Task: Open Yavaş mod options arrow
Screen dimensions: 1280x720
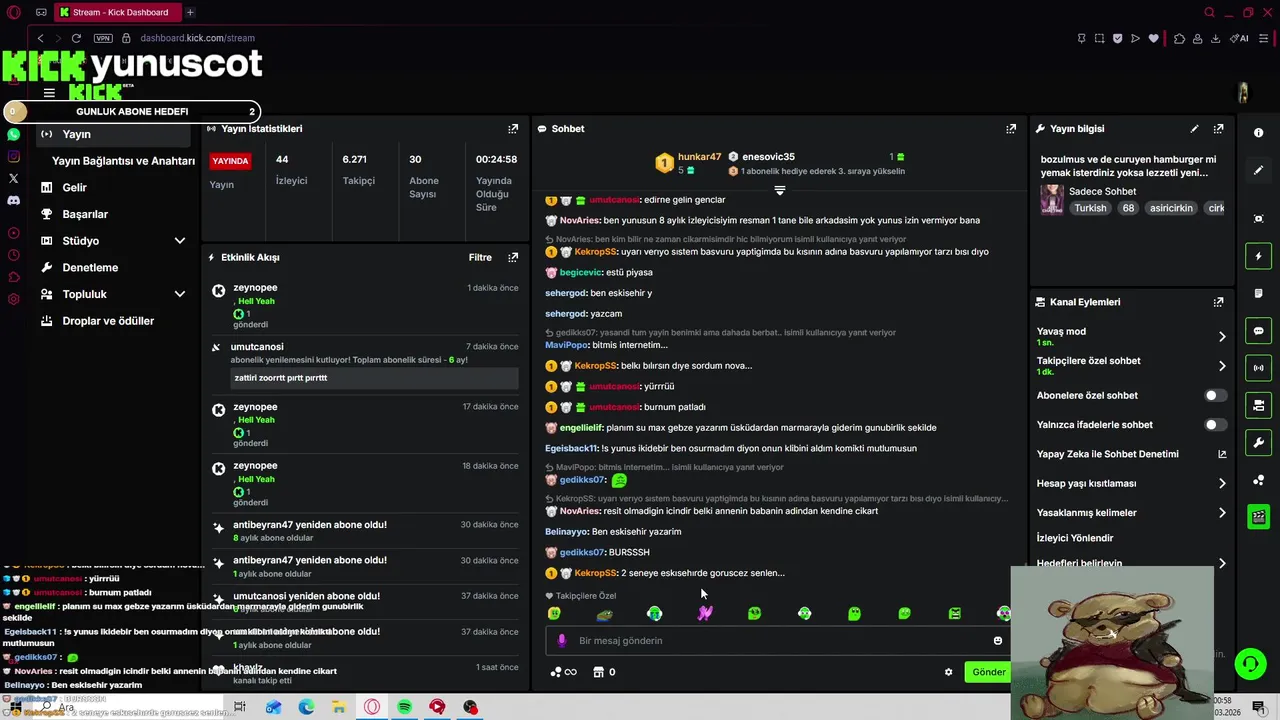Action: (x=1222, y=337)
